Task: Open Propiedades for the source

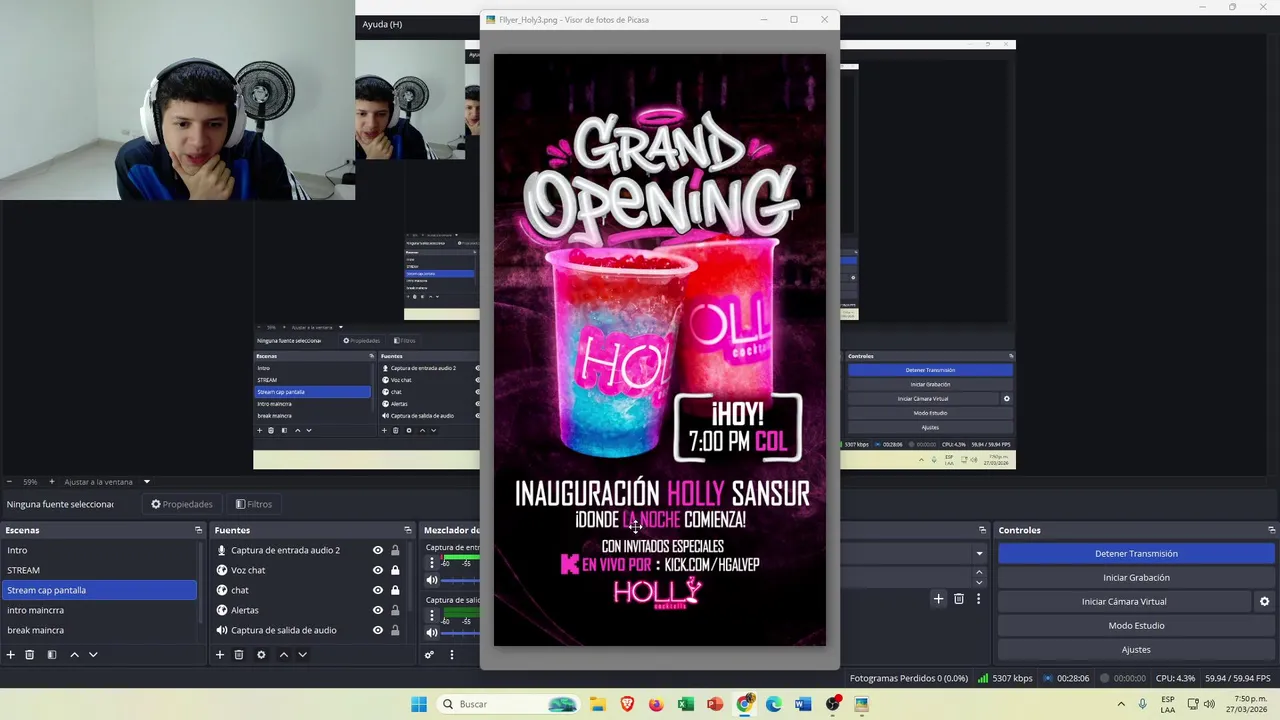Action: 182,504
